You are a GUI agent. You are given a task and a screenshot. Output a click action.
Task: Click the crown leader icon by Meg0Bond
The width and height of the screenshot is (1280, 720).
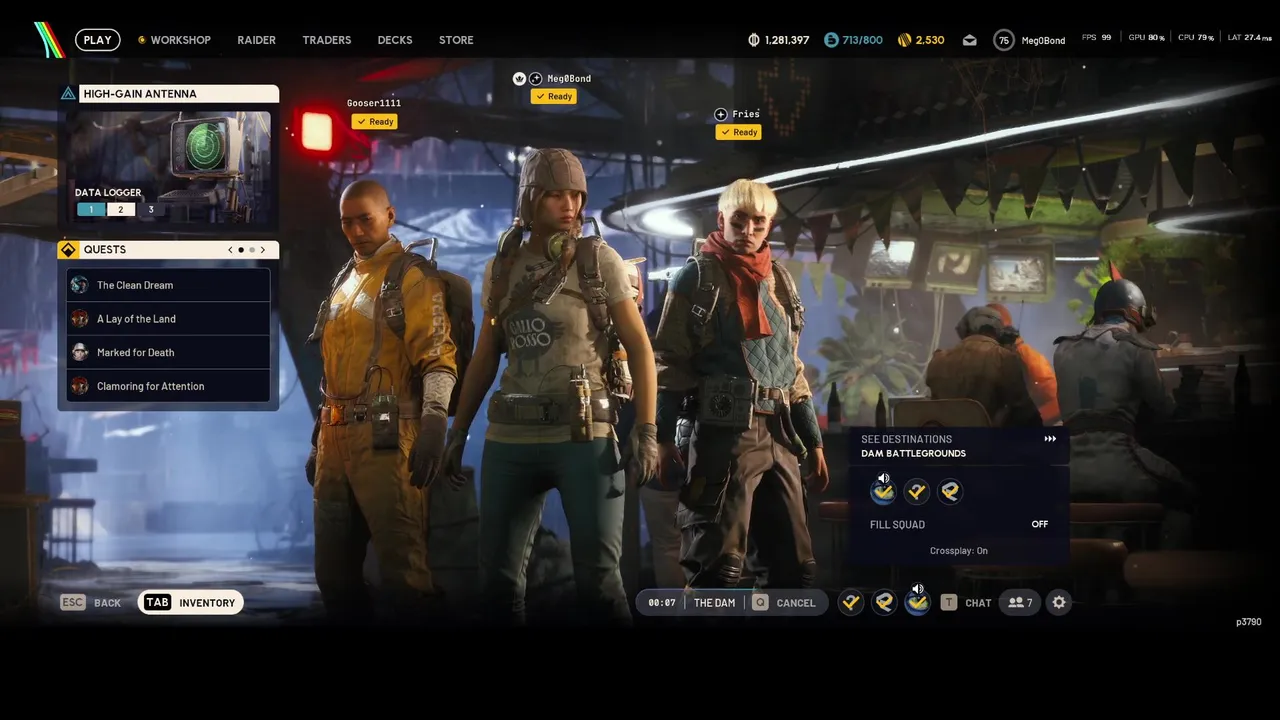[519, 78]
